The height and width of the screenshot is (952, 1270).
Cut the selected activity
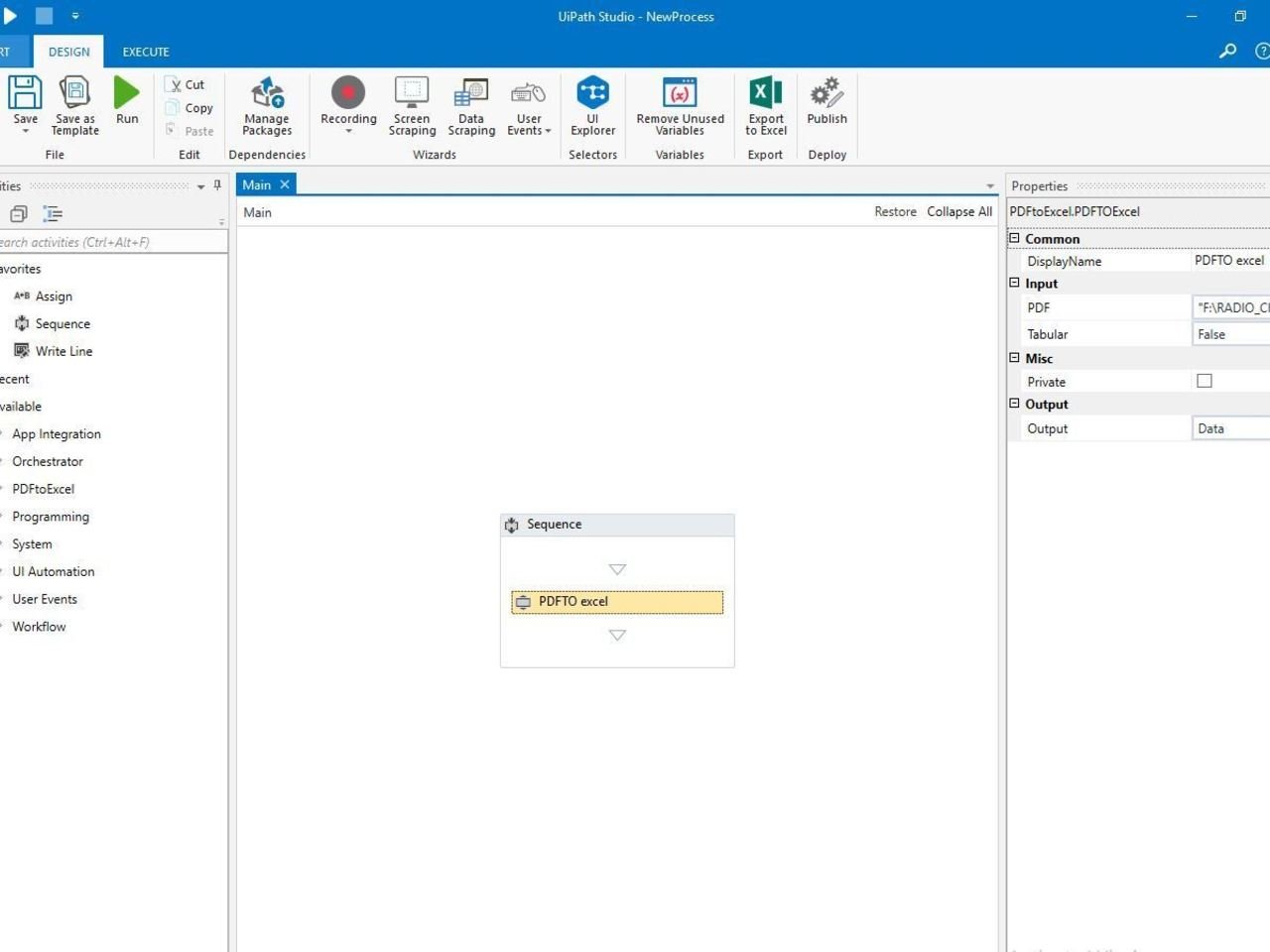tap(186, 85)
